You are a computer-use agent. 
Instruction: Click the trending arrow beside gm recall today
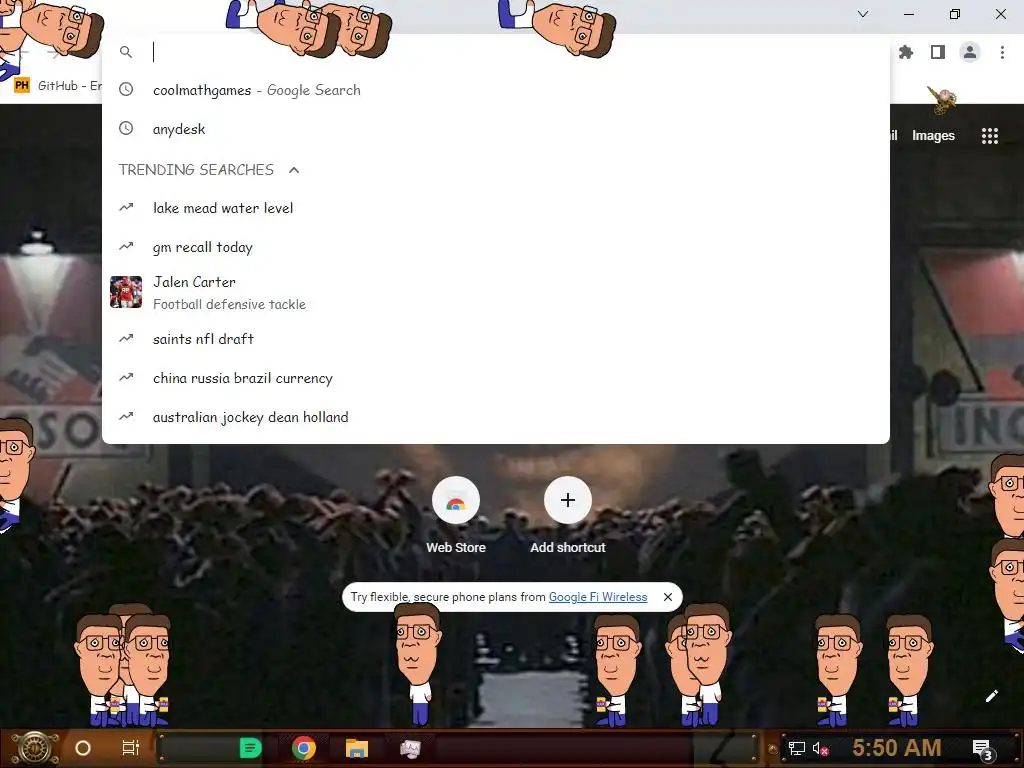click(126, 247)
